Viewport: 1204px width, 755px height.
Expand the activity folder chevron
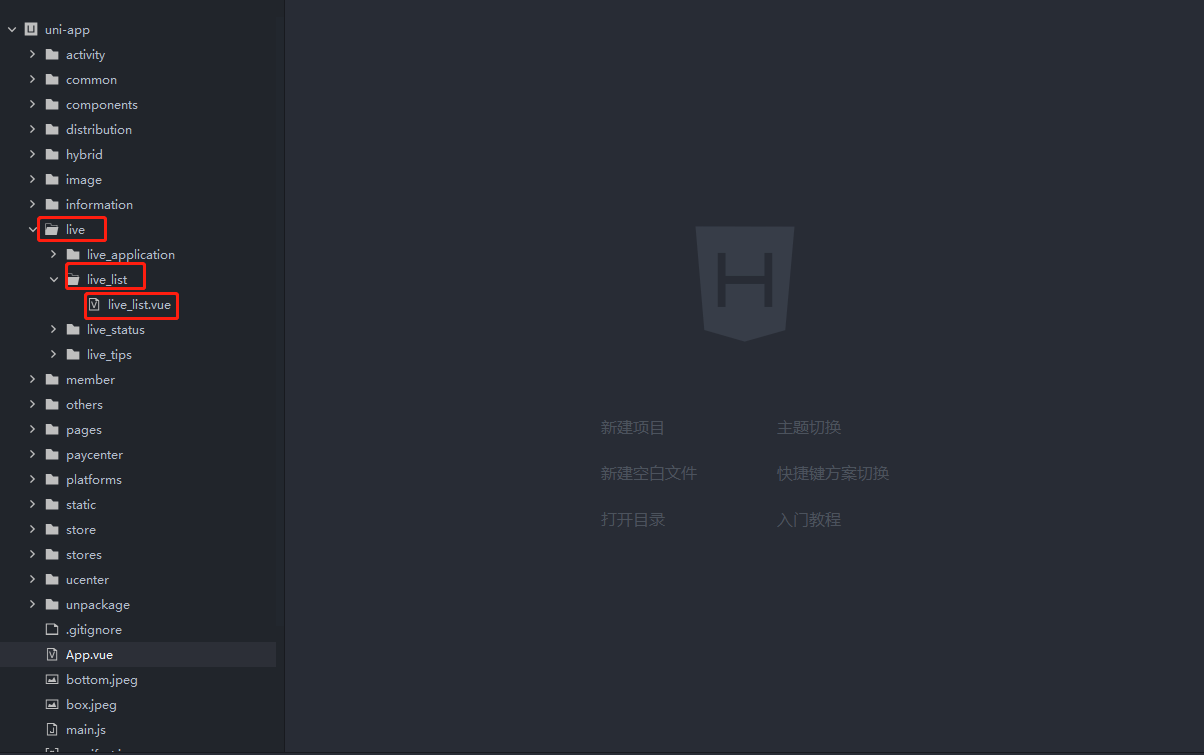pos(32,55)
